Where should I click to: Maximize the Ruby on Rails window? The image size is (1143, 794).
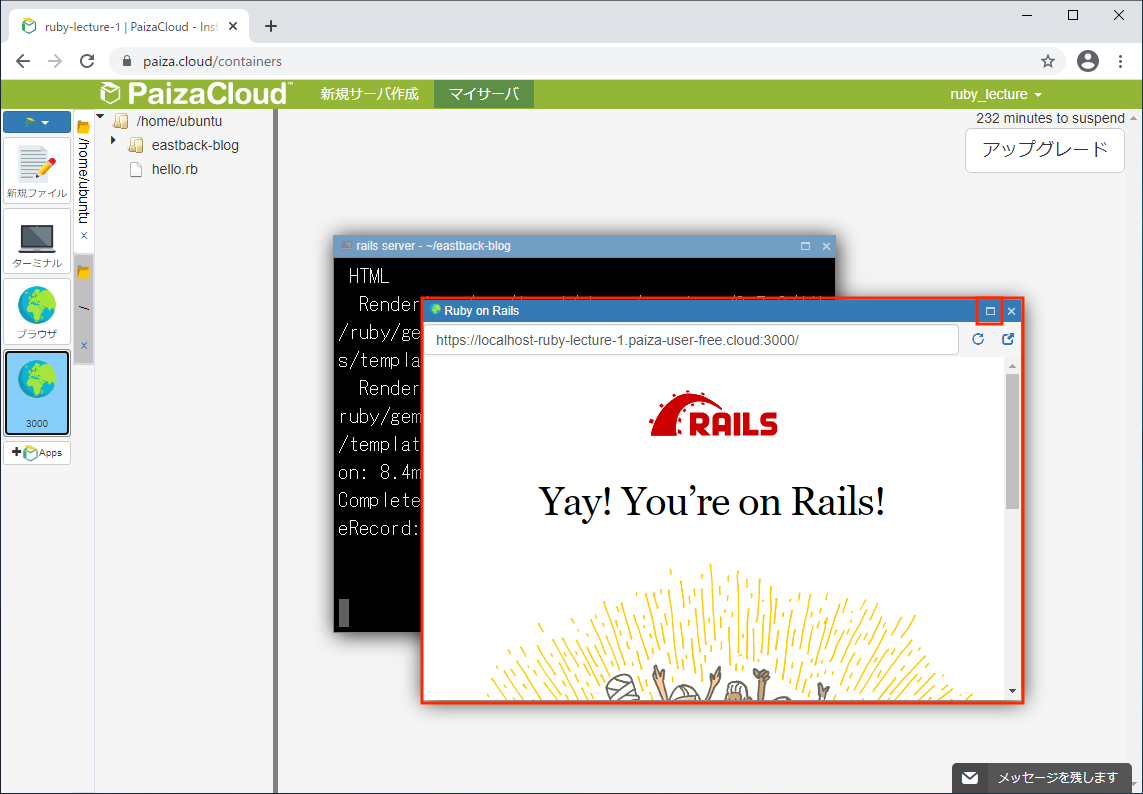pos(990,311)
